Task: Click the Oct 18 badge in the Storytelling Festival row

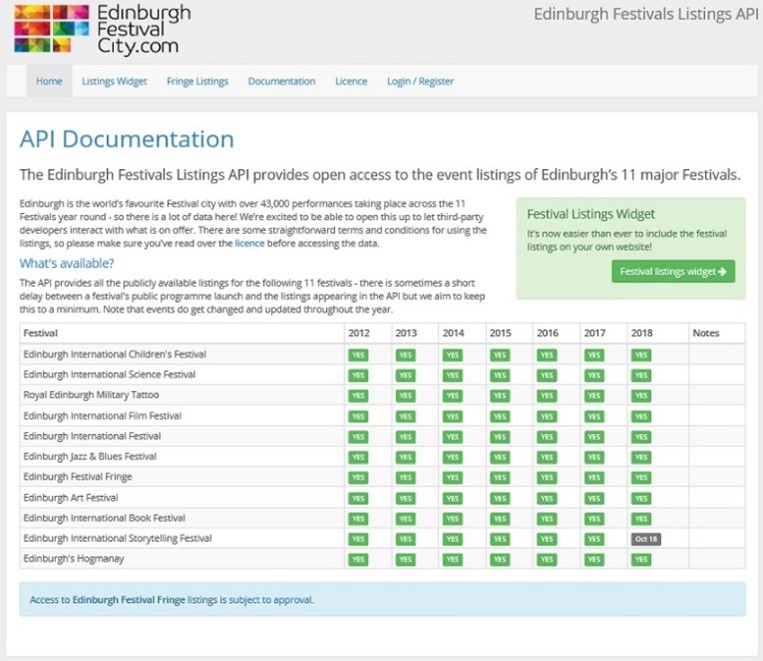Action: click(646, 539)
